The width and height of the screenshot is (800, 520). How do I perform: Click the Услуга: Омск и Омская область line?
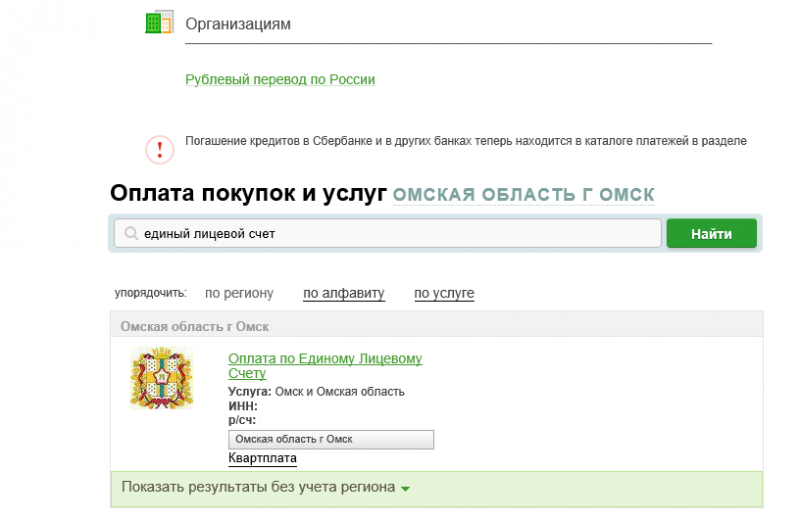click(316, 392)
